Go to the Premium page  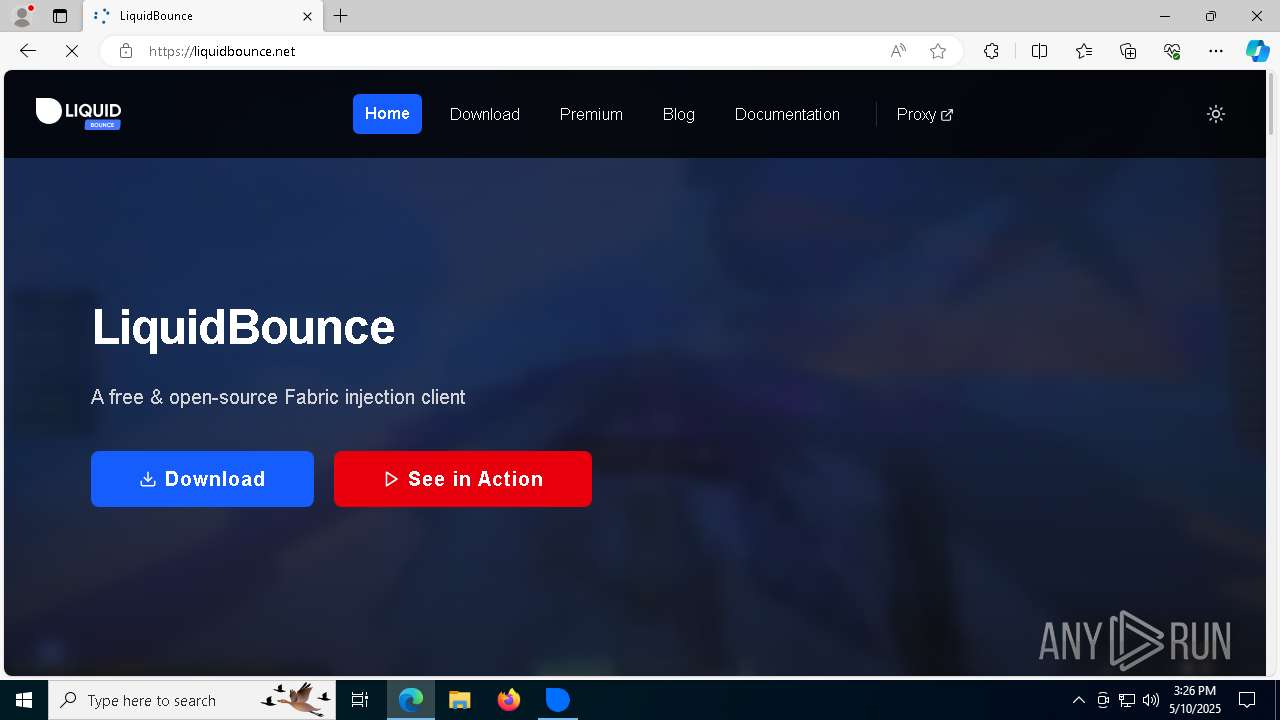point(591,114)
